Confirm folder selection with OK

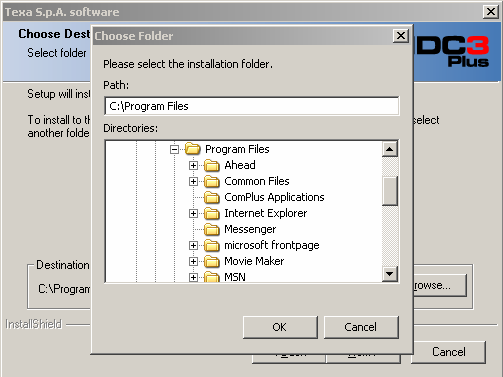pos(280,327)
